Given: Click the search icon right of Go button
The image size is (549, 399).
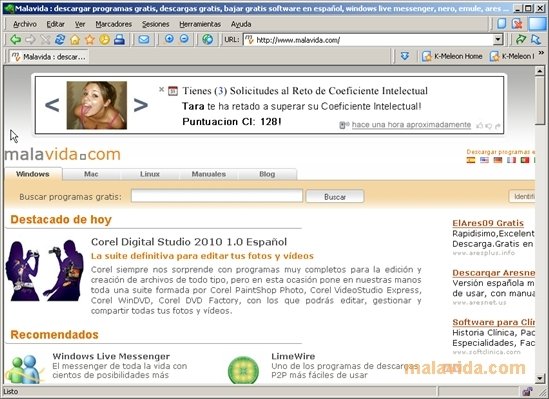Looking at the screenshot, I should [536, 40].
